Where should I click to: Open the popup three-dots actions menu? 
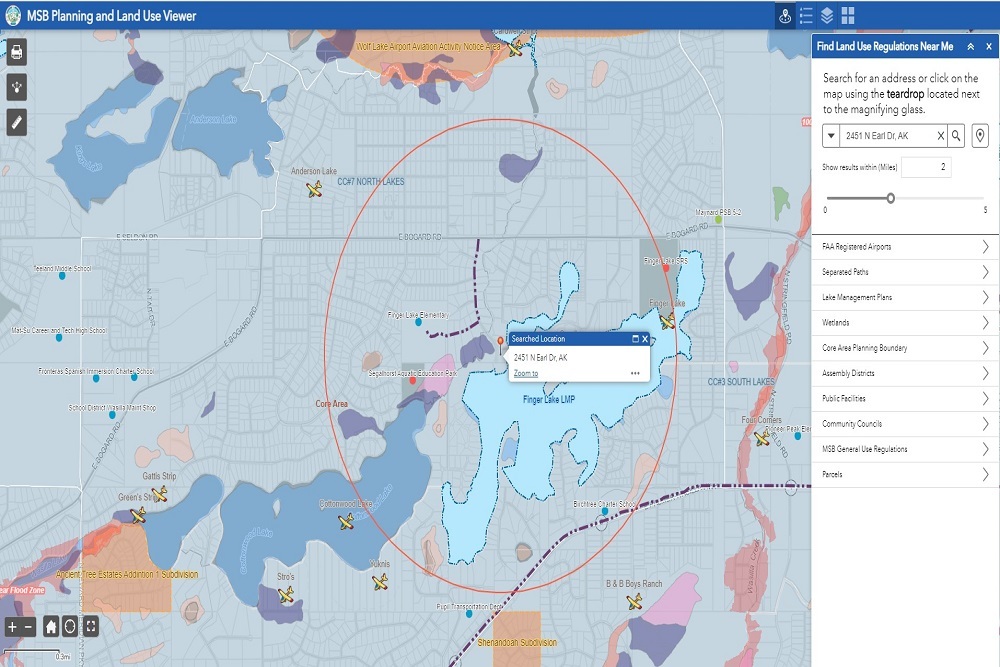[x=635, y=373]
